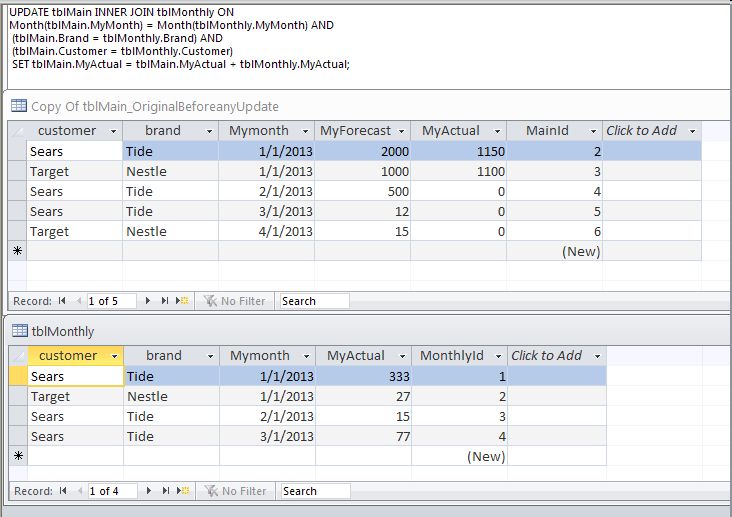Create new blank record in tblMain navigator

(182, 301)
